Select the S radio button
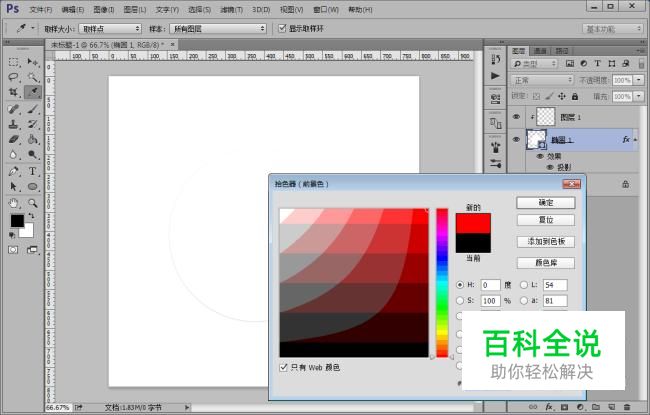The image size is (650, 415). (x=460, y=301)
